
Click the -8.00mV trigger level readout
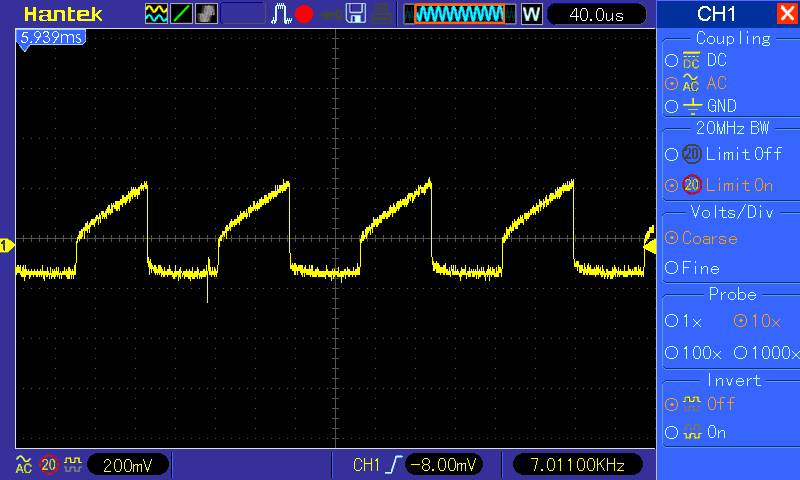(443, 465)
